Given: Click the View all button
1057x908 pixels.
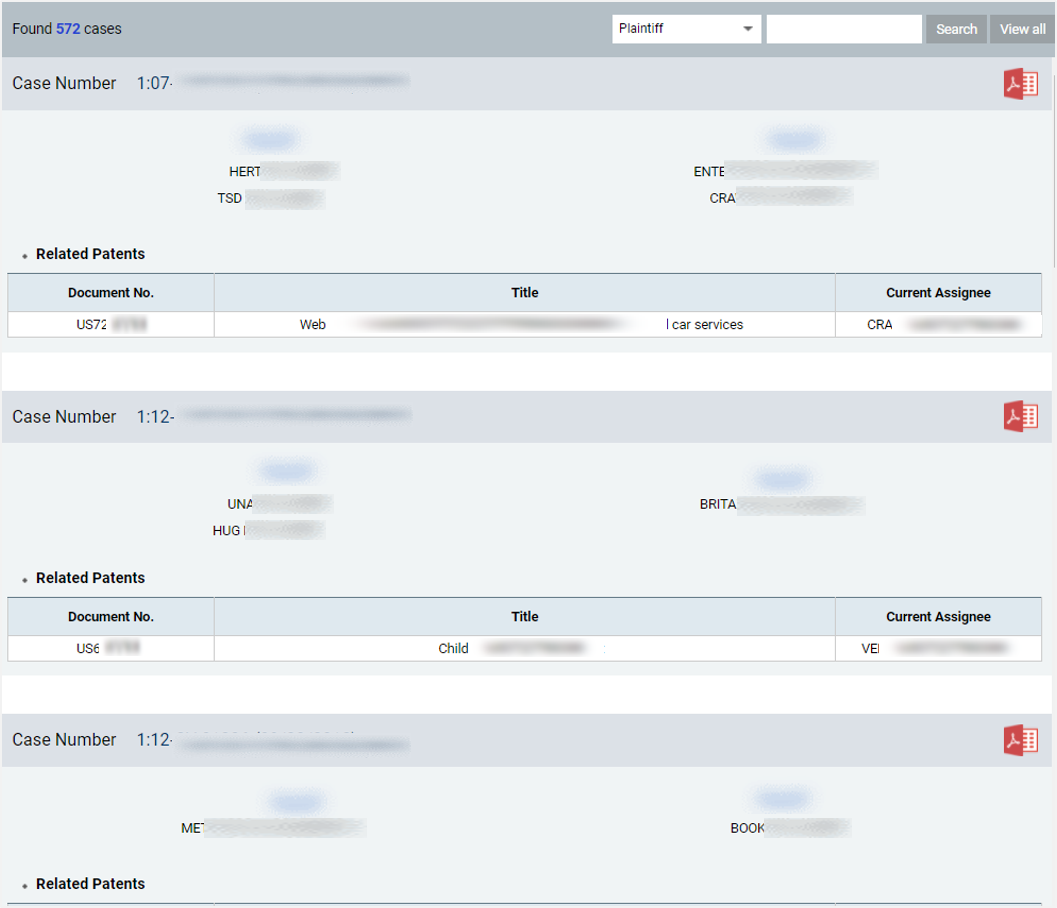Looking at the screenshot, I should click(1022, 29).
